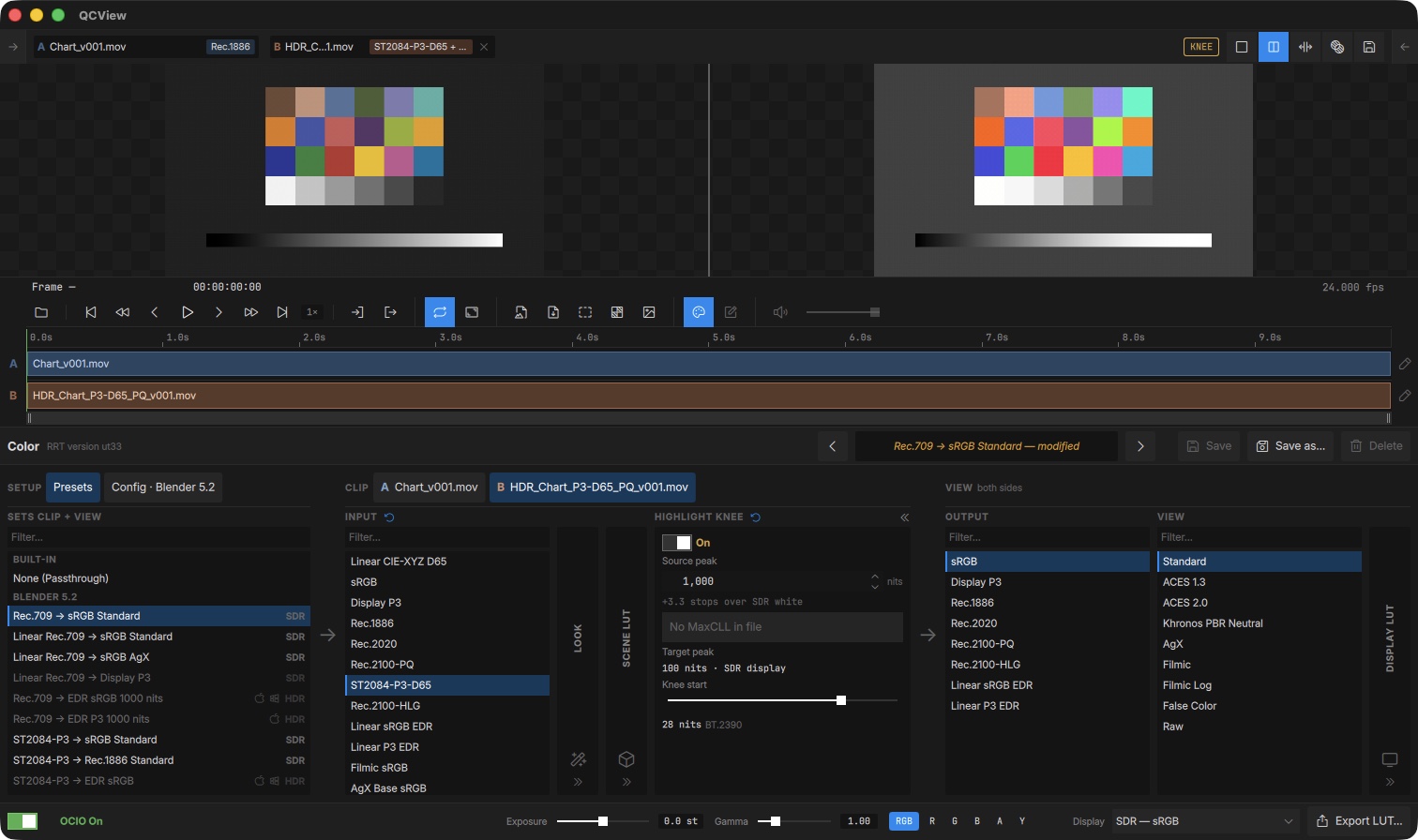Click the Save as... button
Screen dimensions: 1418x840
(1291, 446)
